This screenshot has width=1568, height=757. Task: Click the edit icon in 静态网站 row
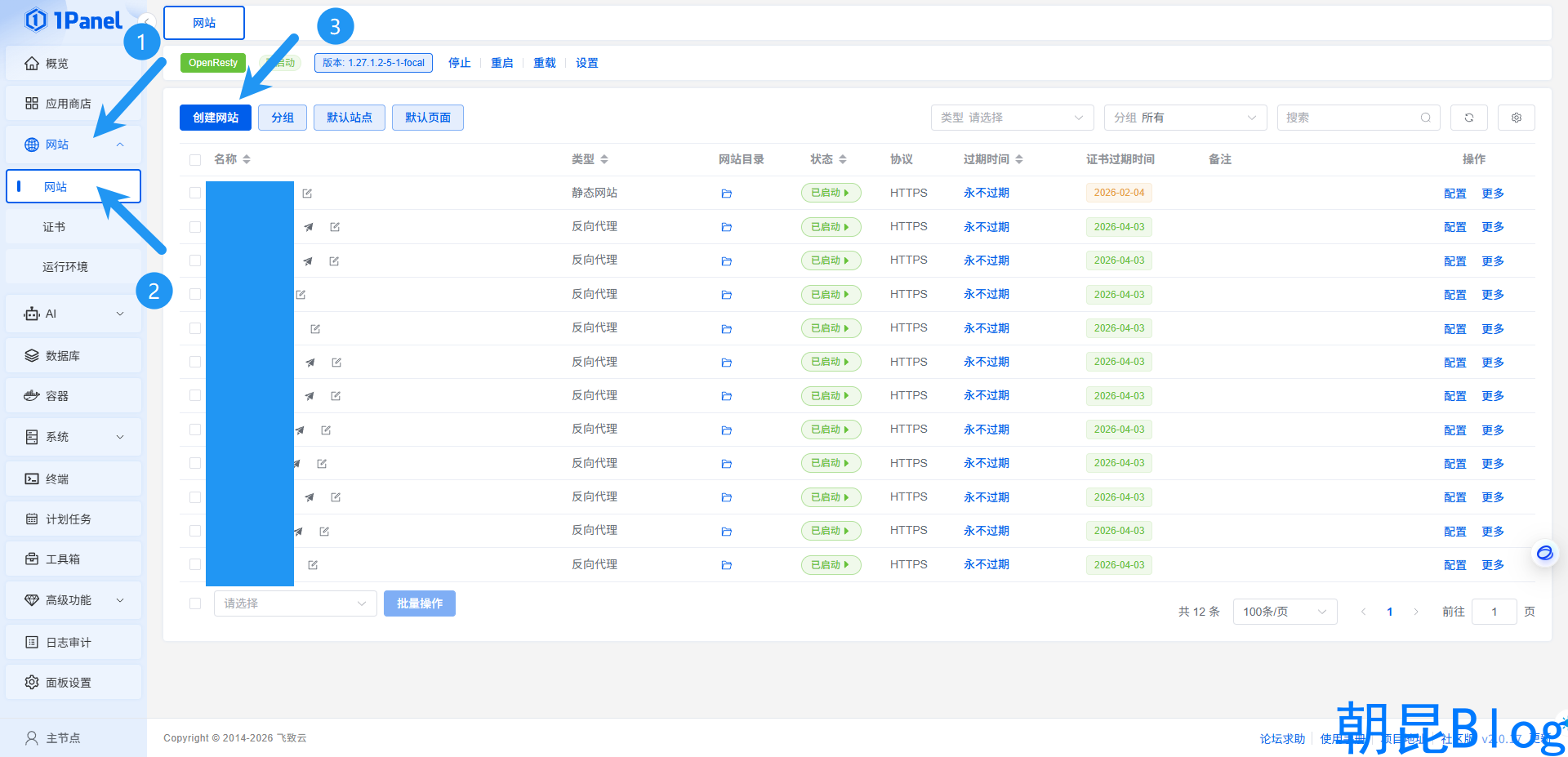tap(307, 194)
